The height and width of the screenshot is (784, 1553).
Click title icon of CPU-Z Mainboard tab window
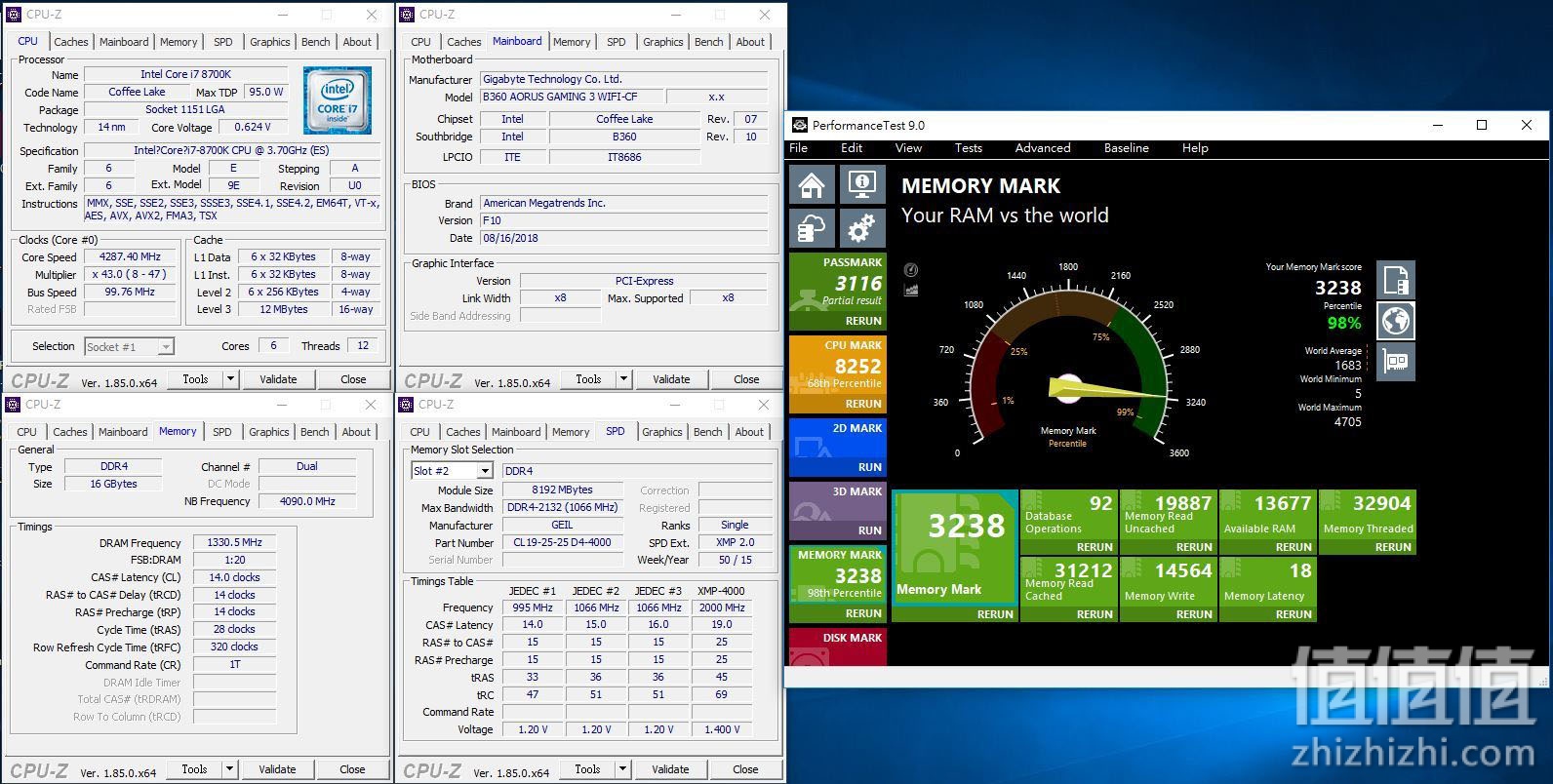[407, 15]
